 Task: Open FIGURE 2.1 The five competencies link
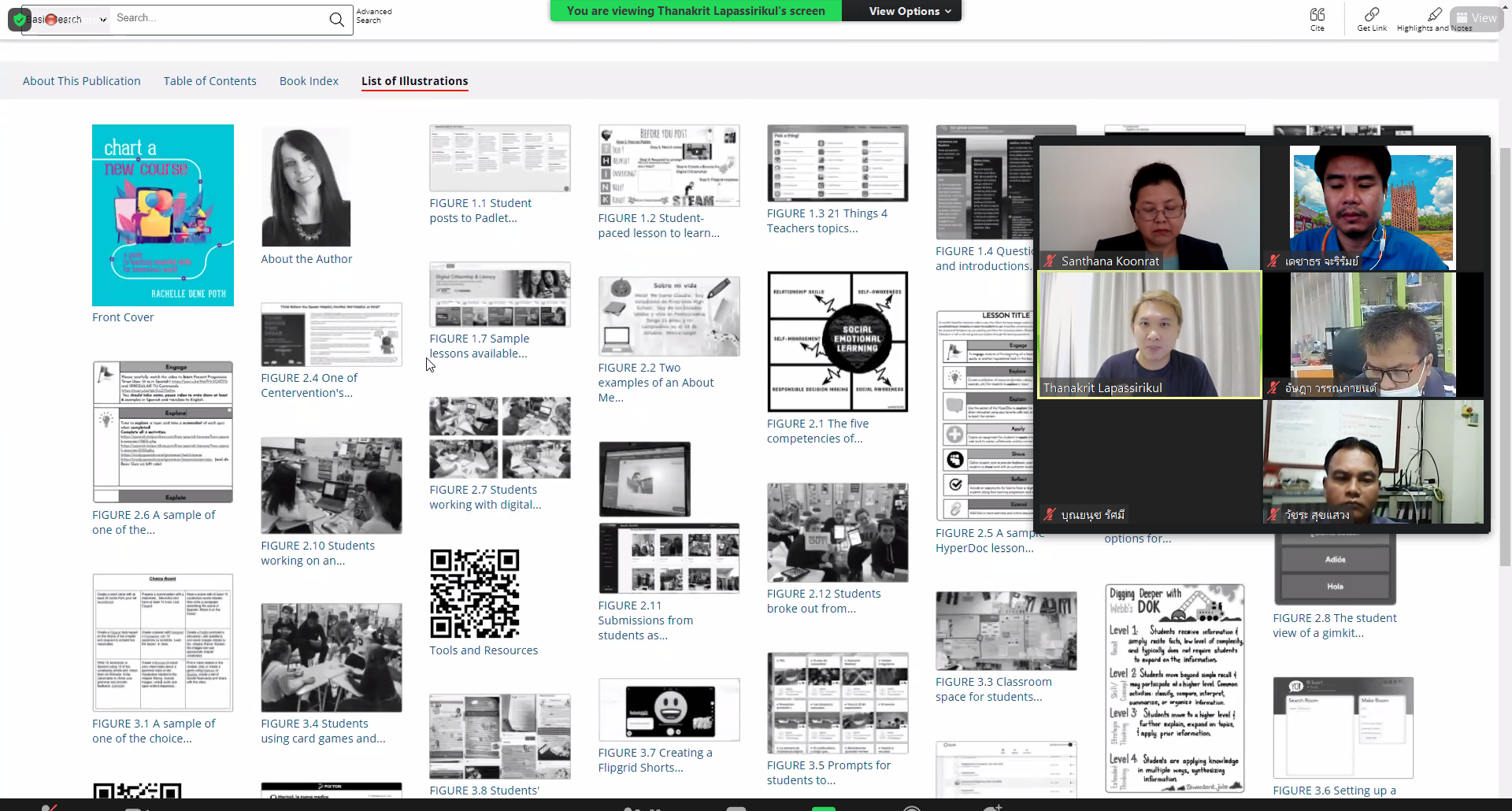(x=817, y=431)
